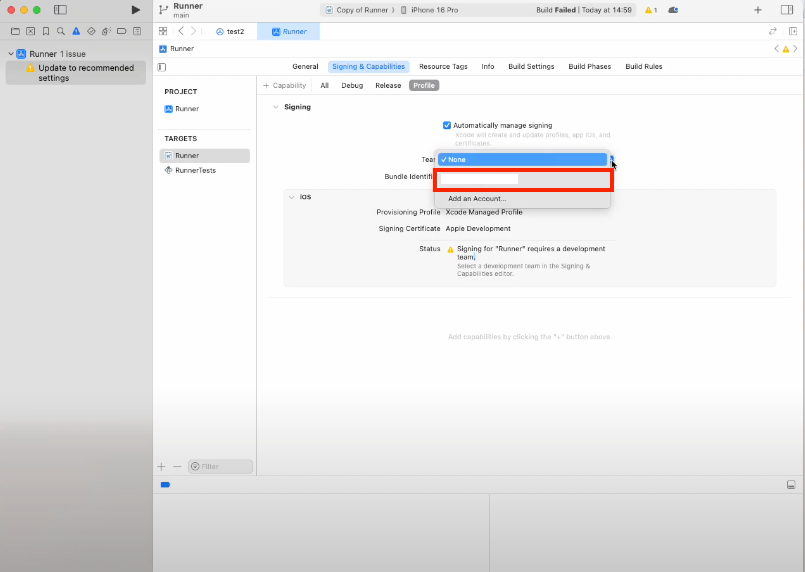This screenshot has width=805, height=572.
Task: Hide the project and targets list
Action: [x=162, y=67]
